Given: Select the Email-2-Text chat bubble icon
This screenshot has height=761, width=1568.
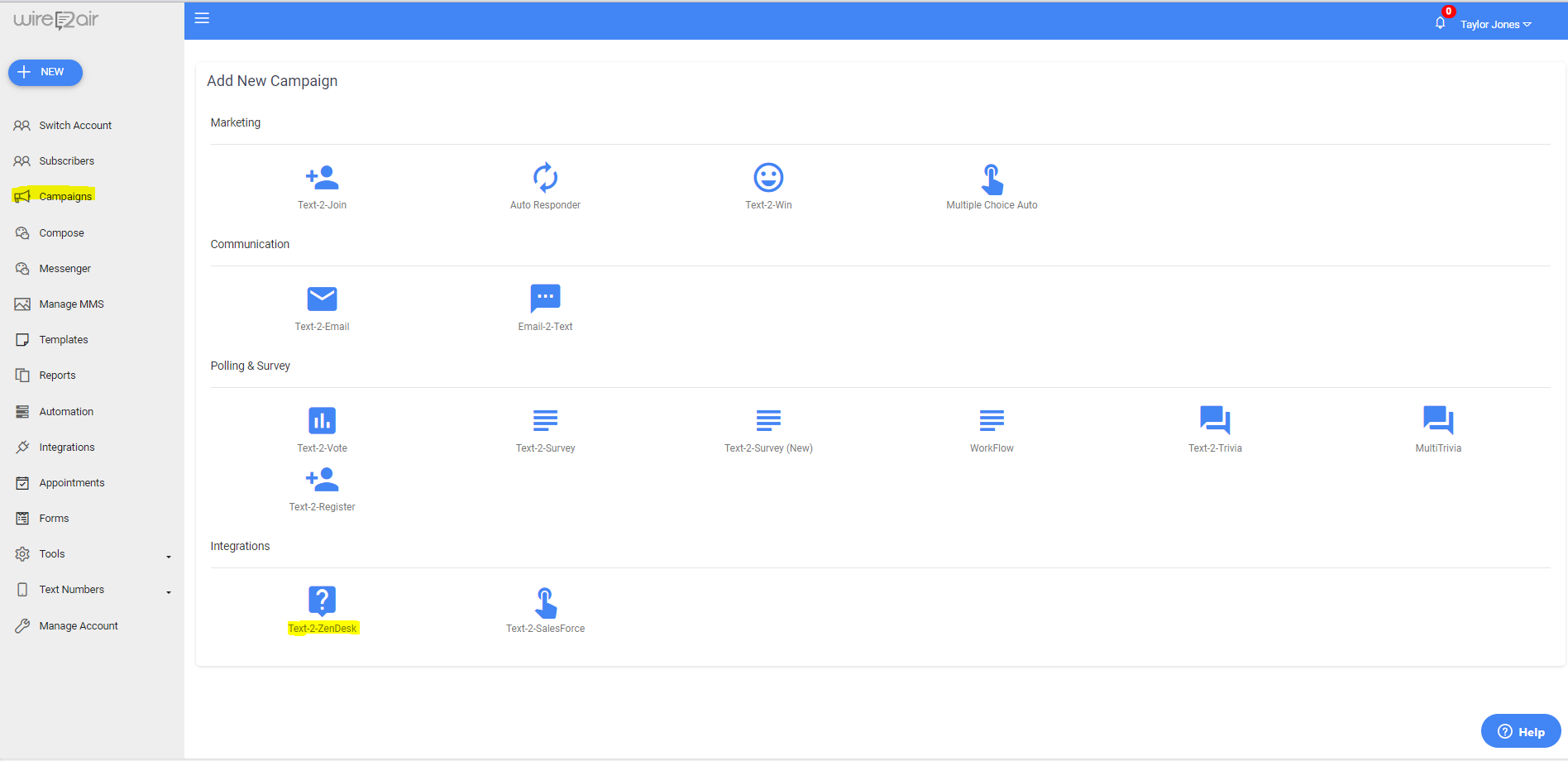Looking at the screenshot, I should 545,298.
